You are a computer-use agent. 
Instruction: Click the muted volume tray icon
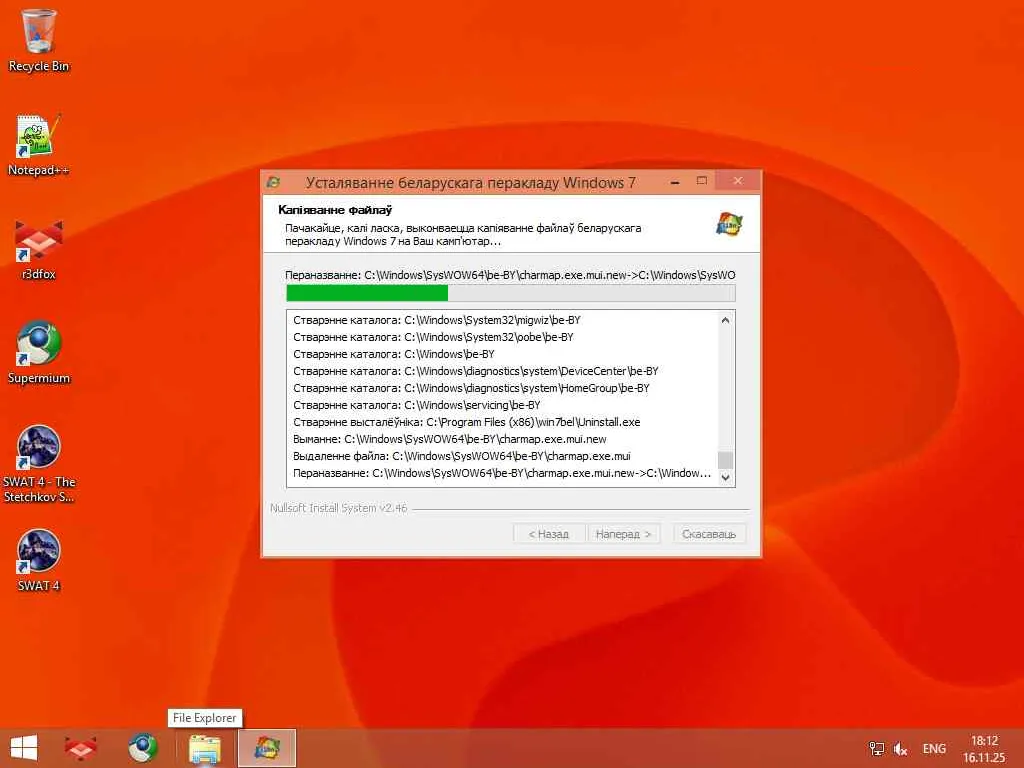[901, 749]
